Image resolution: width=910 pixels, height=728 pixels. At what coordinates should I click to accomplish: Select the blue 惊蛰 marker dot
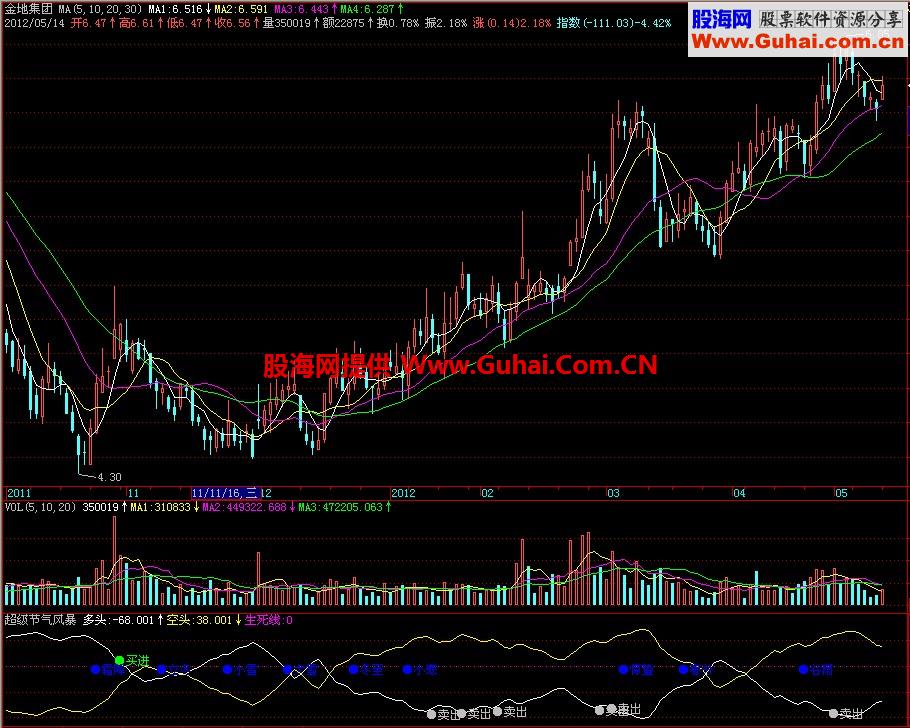[x=623, y=669]
